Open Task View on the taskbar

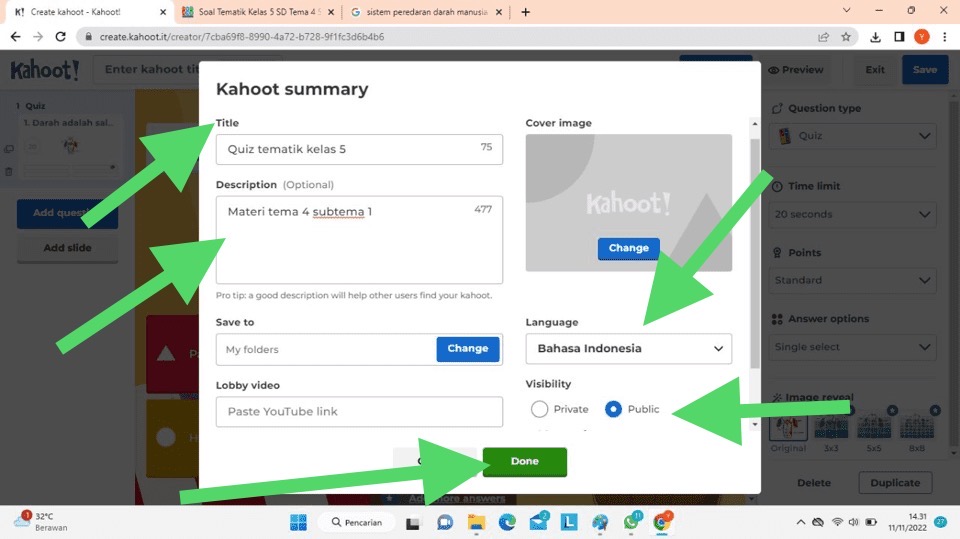(x=413, y=522)
